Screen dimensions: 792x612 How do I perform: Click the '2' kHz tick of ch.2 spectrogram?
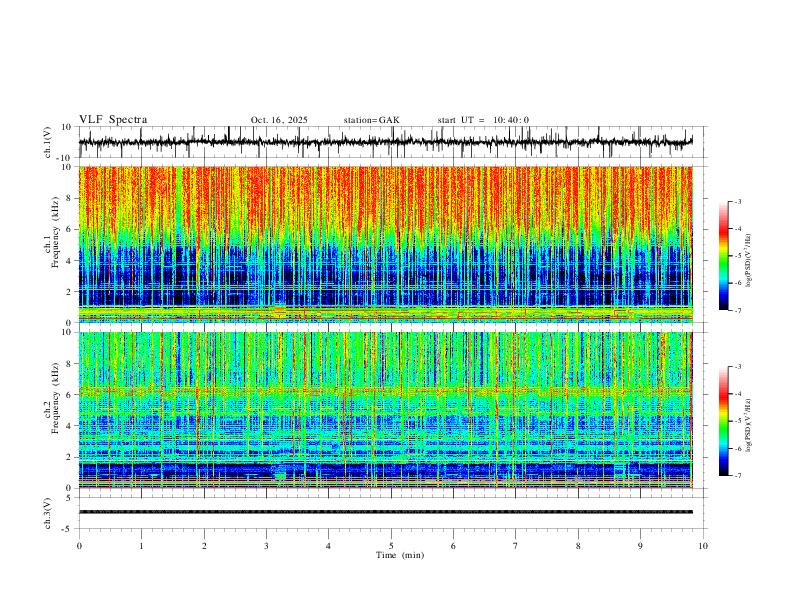(x=70, y=457)
